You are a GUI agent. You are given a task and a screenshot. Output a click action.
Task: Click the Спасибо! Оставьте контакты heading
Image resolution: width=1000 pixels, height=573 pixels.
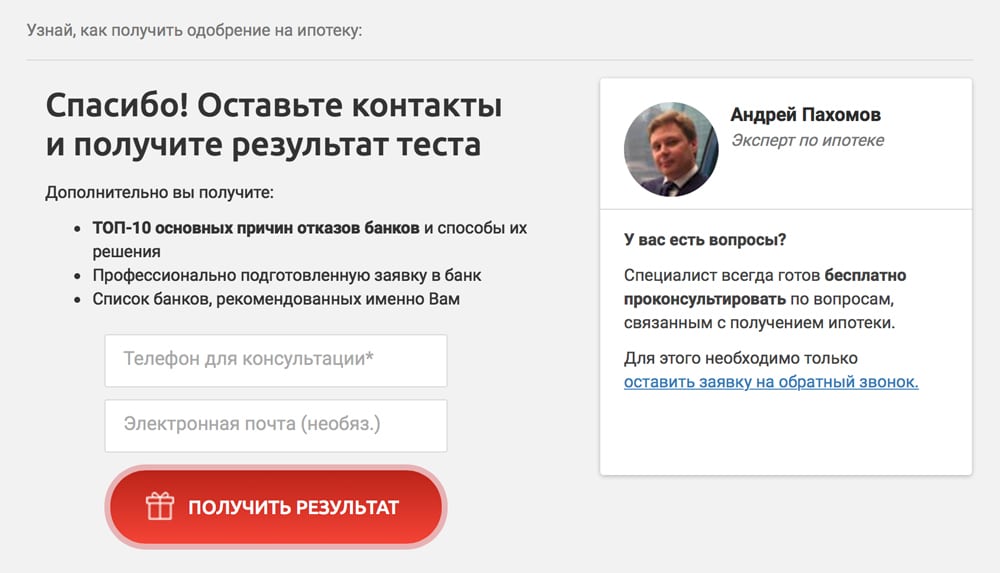(x=273, y=105)
